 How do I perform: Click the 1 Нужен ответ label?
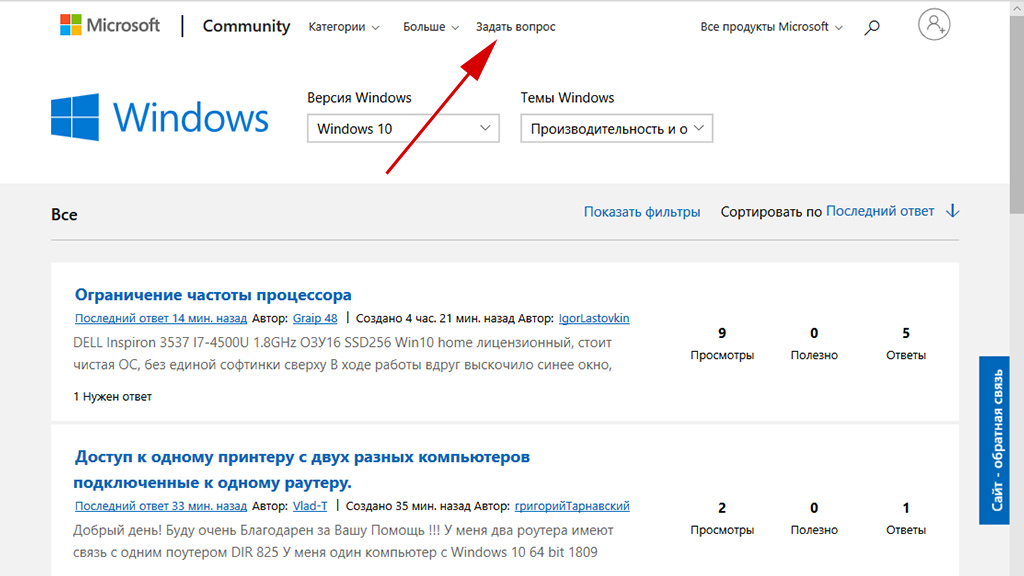coord(112,396)
